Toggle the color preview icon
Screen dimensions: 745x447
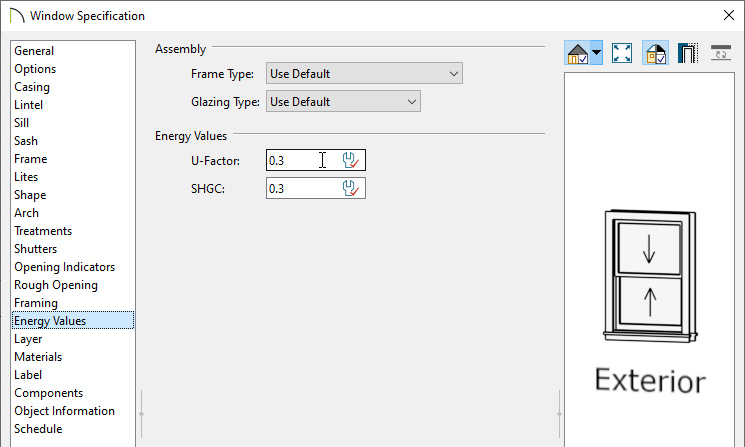coord(655,53)
